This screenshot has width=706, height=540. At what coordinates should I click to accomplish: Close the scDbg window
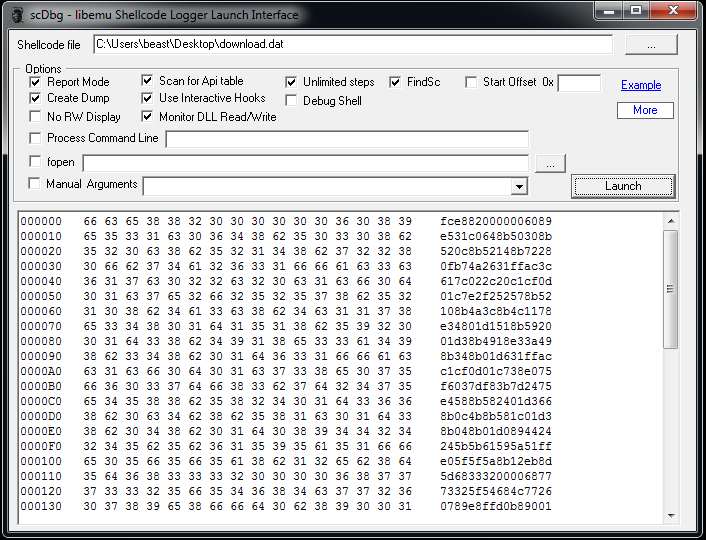coord(673,11)
